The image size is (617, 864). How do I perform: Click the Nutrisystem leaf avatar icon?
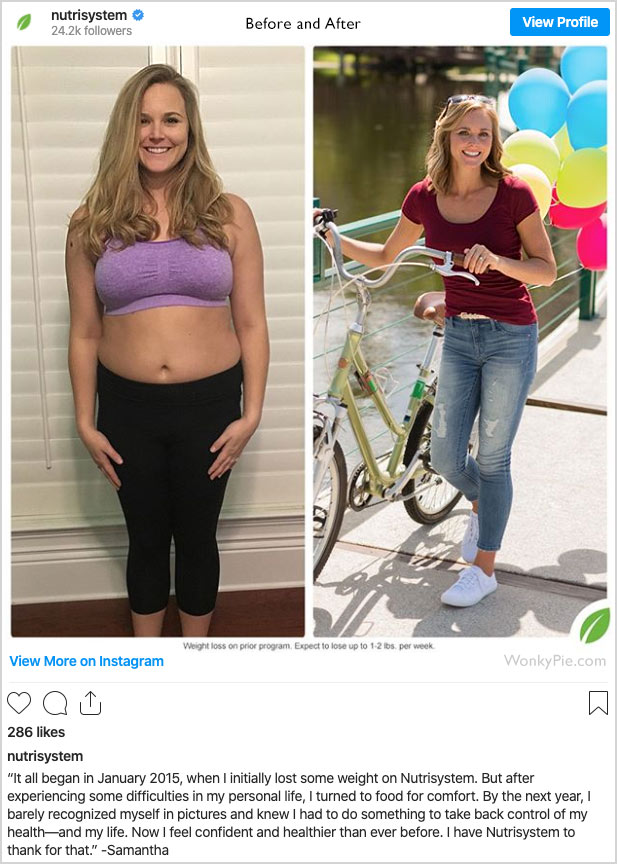[24, 22]
